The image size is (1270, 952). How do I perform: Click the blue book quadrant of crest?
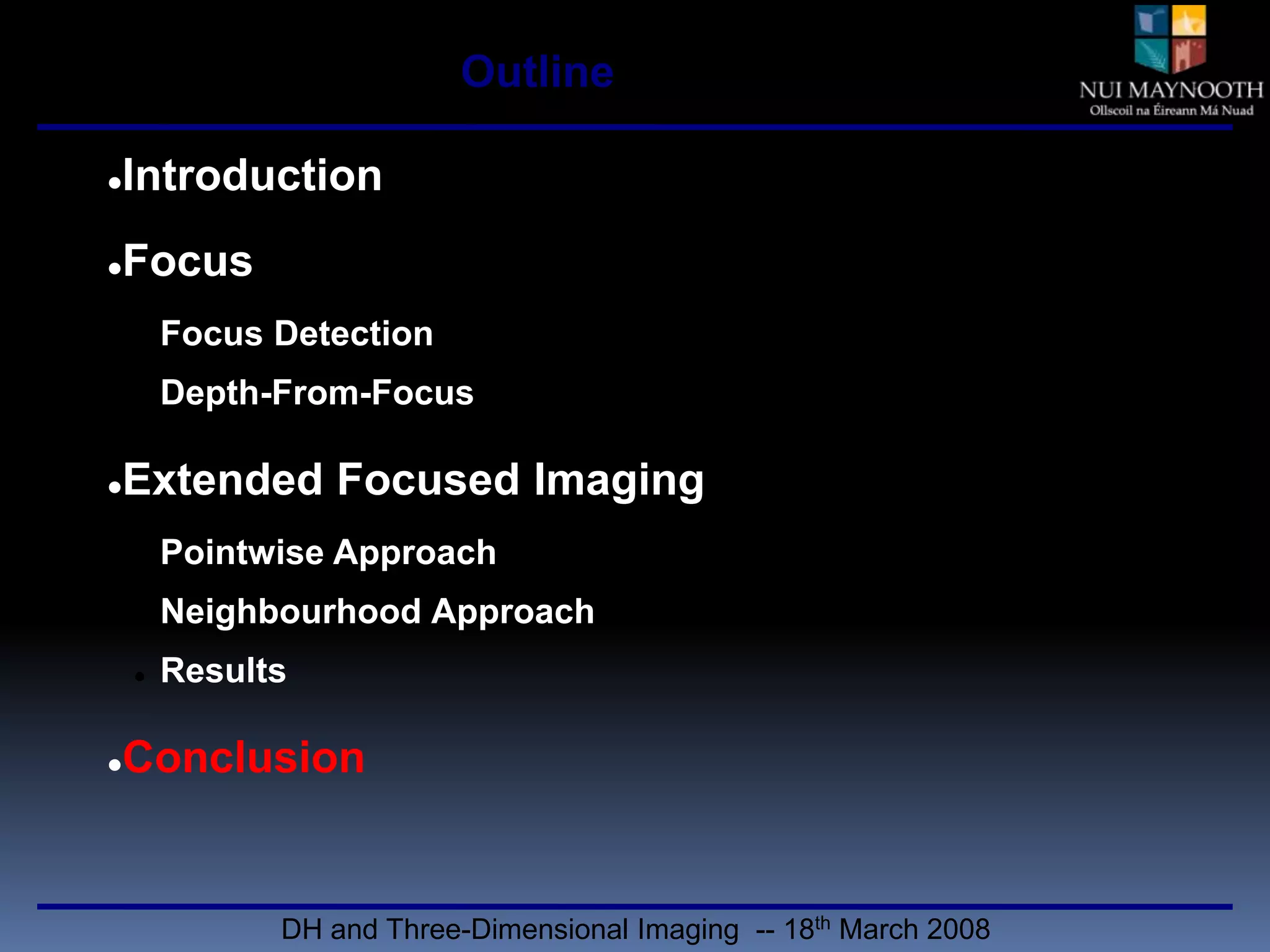coord(1152,20)
